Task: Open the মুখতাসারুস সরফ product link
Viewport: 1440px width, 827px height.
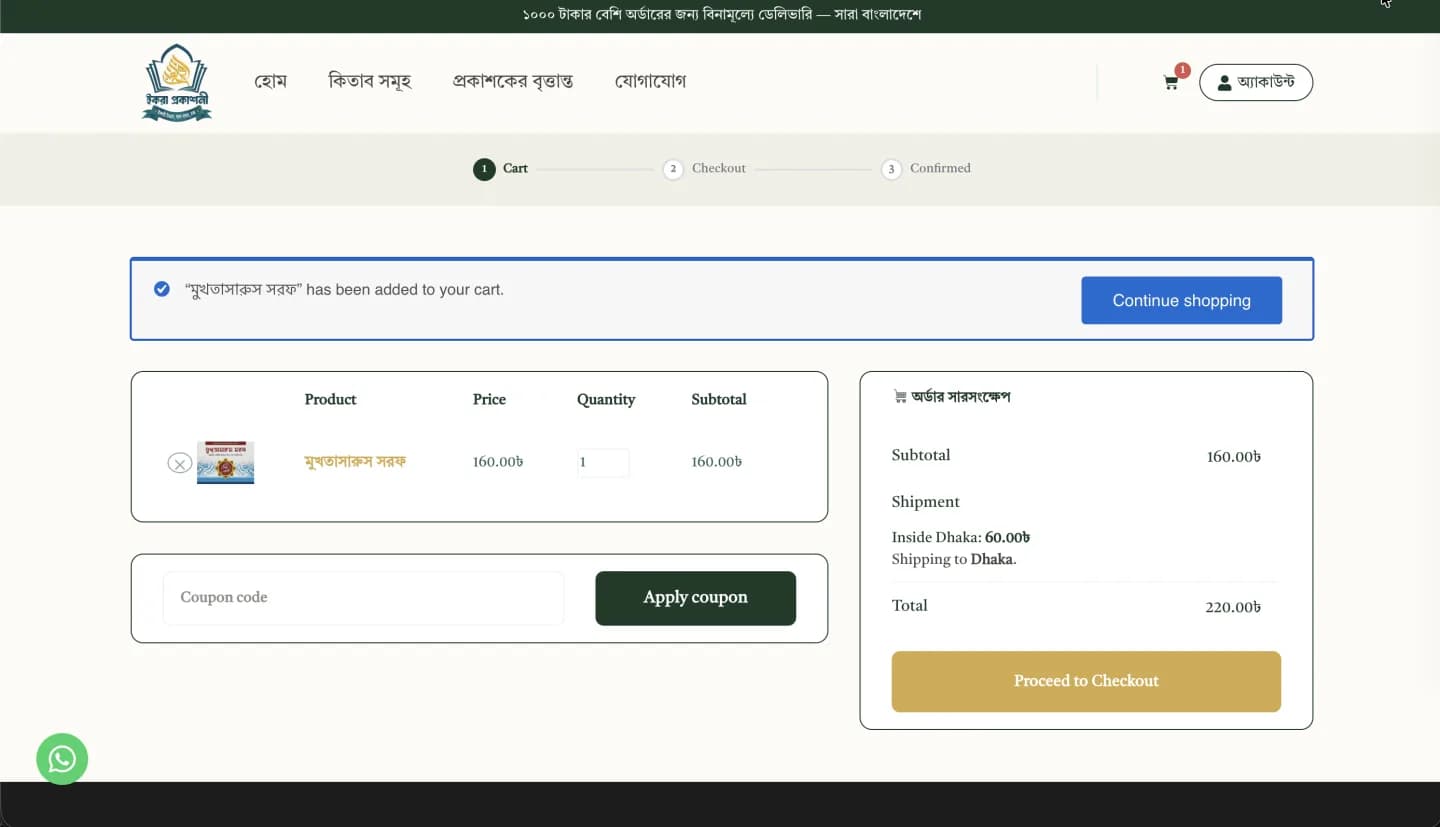Action: 355,462
